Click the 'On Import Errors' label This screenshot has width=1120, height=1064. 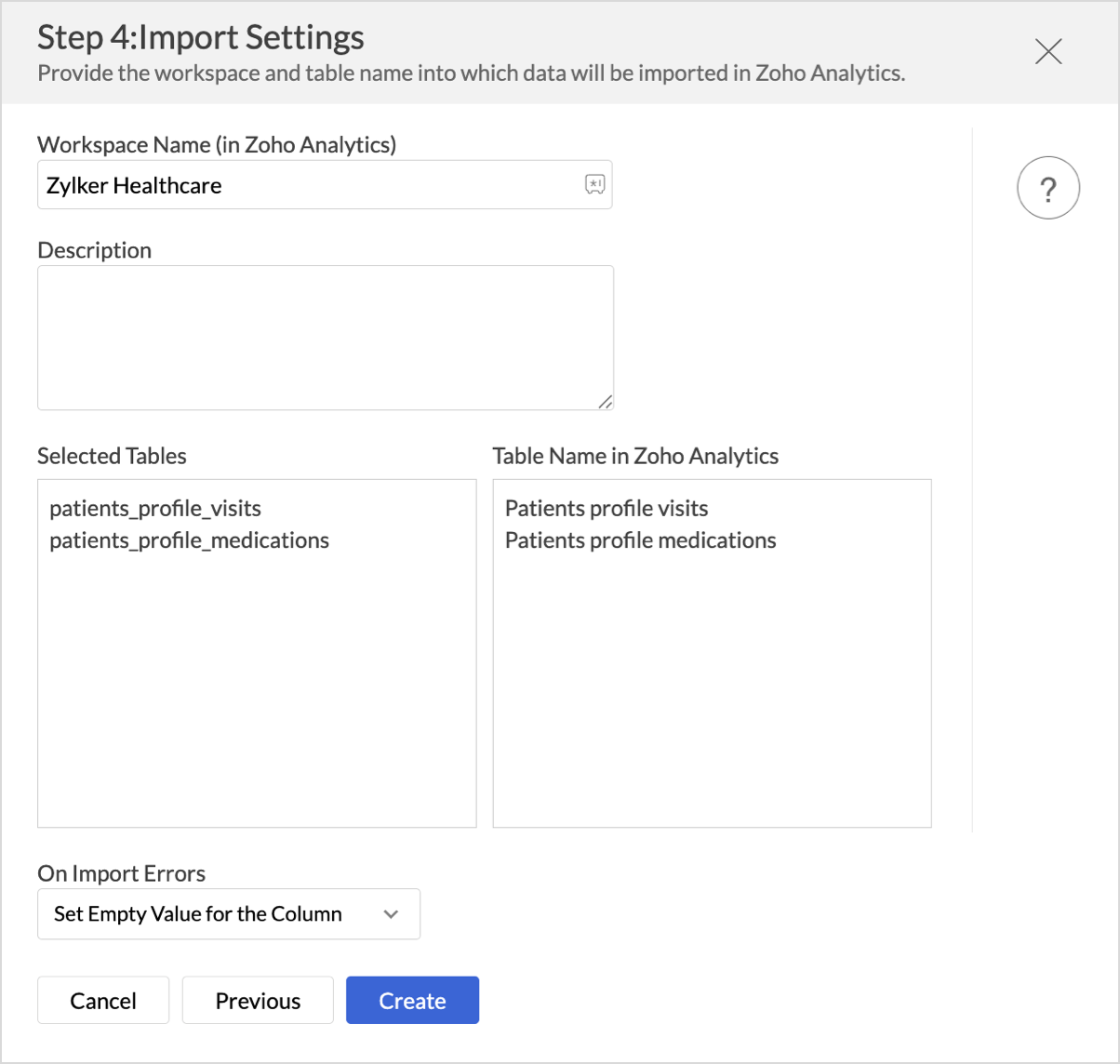pyautogui.click(x=121, y=873)
